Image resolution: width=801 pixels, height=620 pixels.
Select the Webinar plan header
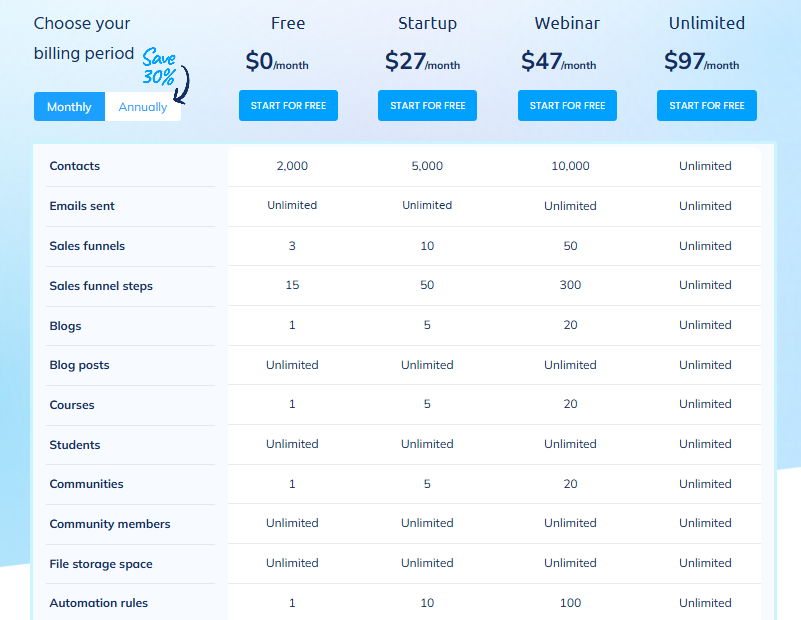pyautogui.click(x=567, y=22)
